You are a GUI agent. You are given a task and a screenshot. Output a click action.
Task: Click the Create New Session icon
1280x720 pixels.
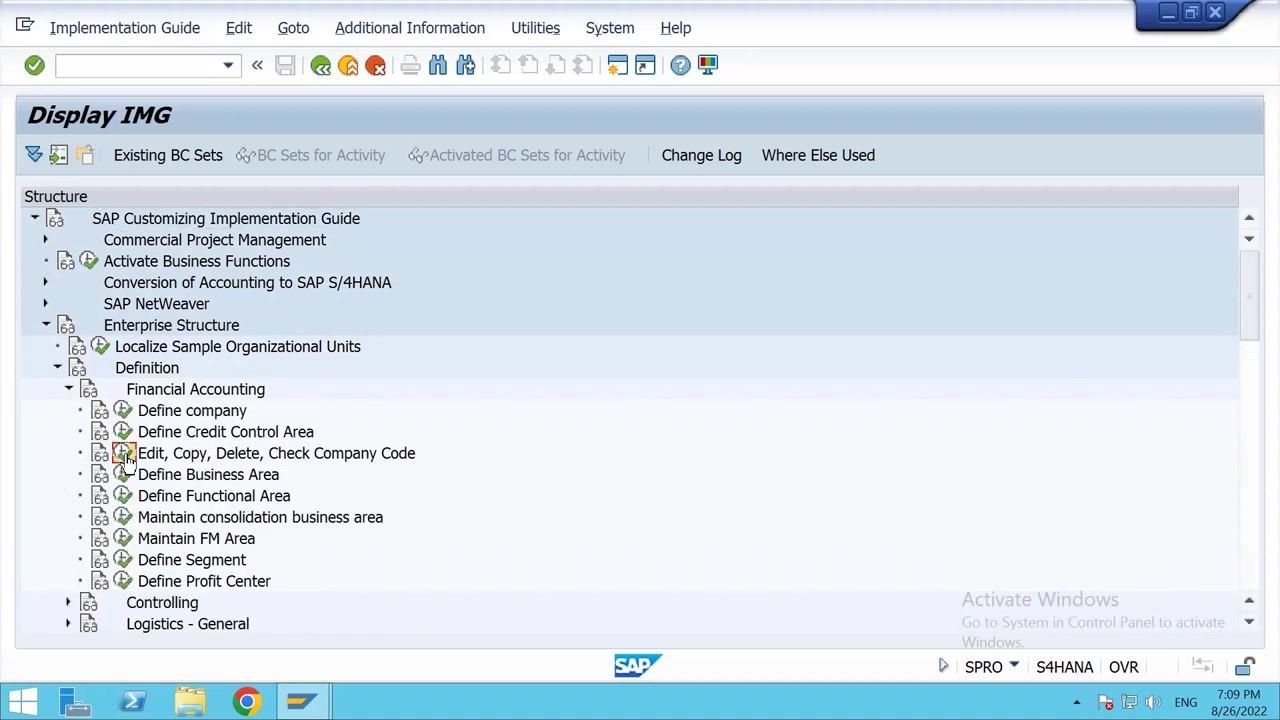[x=617, y=65]
